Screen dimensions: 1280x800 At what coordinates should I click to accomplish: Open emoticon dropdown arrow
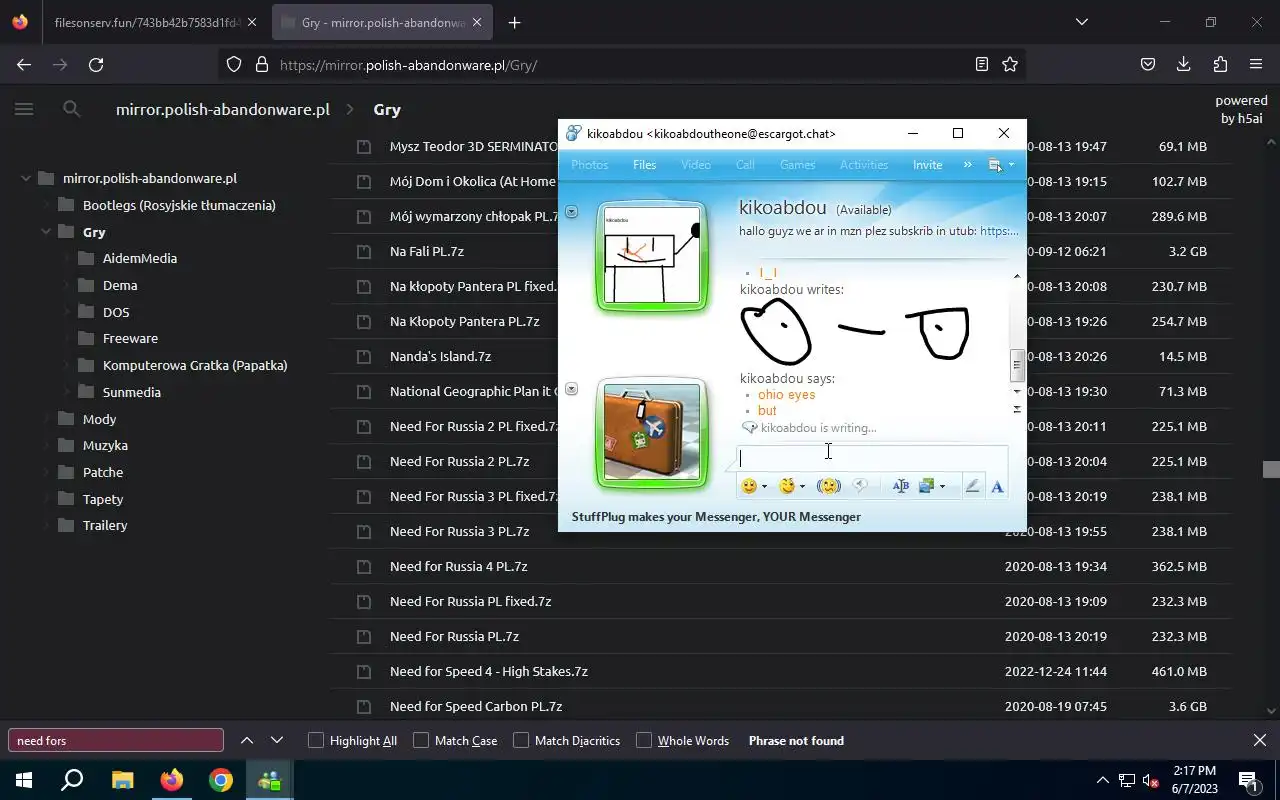pos(764,487)
